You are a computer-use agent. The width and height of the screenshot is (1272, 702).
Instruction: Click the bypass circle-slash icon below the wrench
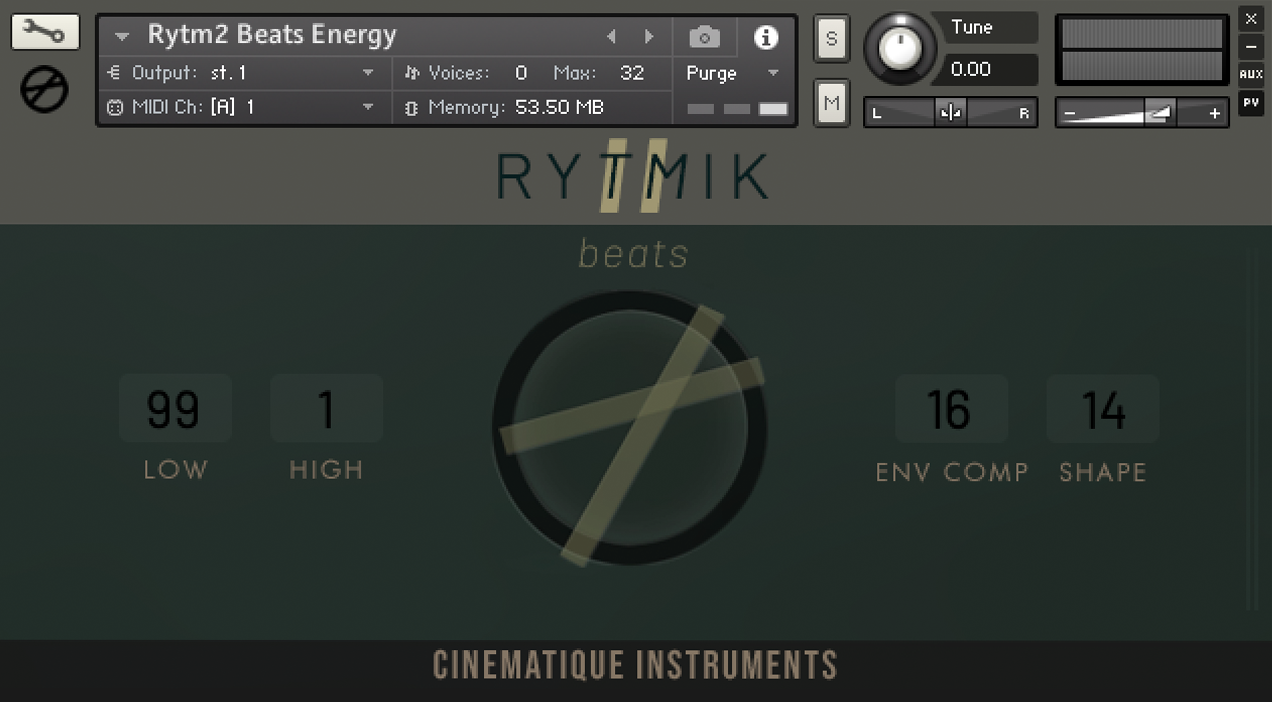click(x=44, y=90)
